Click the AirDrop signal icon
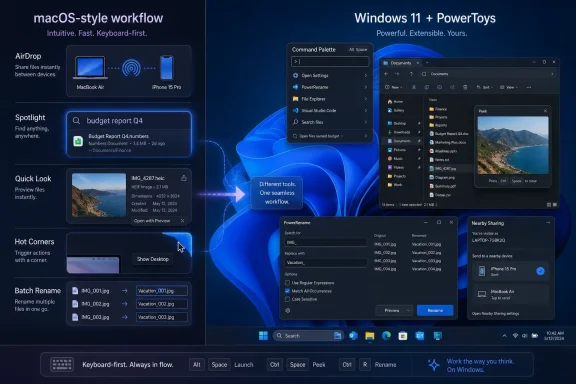576x384 pixels. tap(131, 68)
